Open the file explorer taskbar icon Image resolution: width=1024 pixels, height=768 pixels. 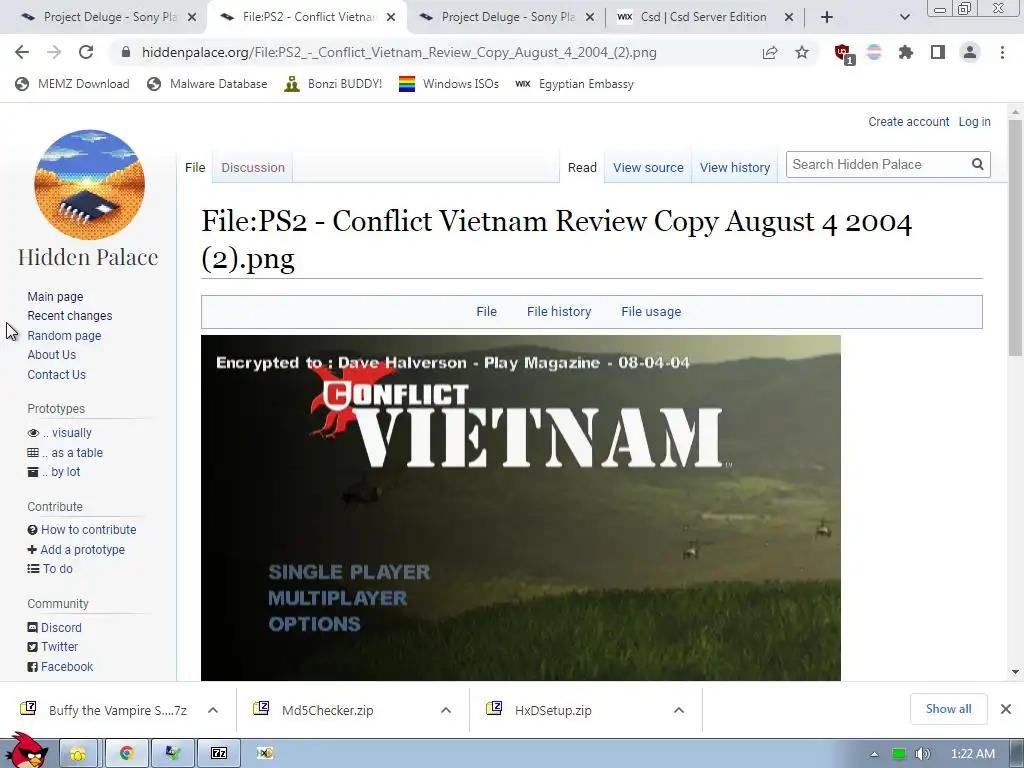point(78,754)
